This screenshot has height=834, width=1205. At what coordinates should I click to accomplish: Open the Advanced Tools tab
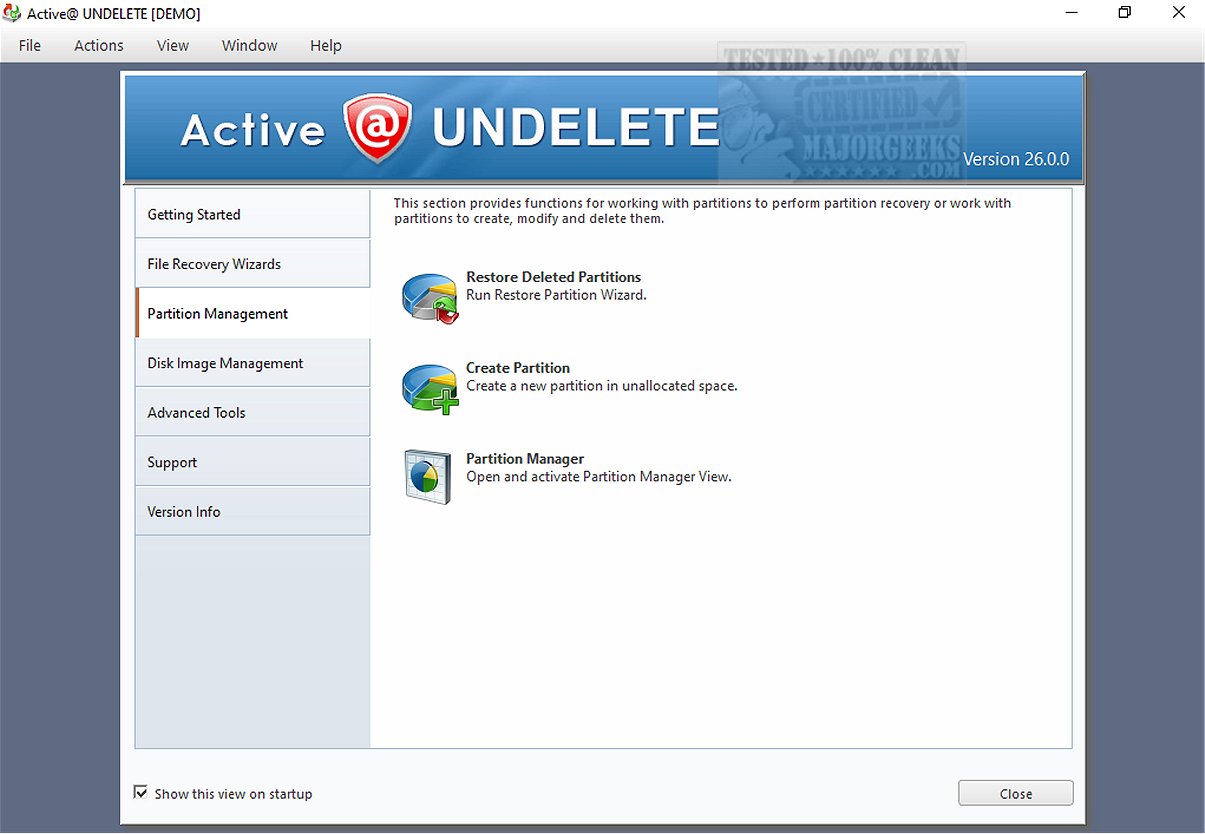click(x=253, y=413)
